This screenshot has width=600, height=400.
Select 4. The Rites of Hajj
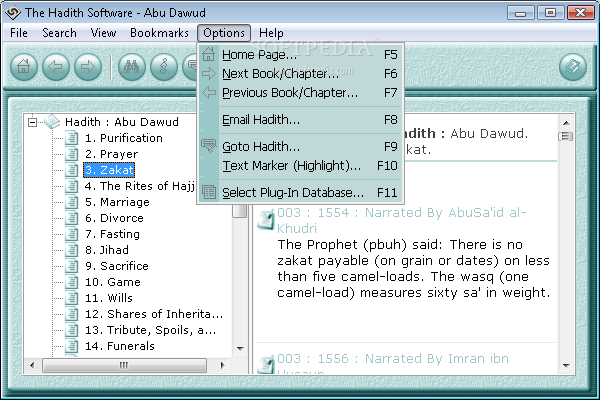[140, 186]
